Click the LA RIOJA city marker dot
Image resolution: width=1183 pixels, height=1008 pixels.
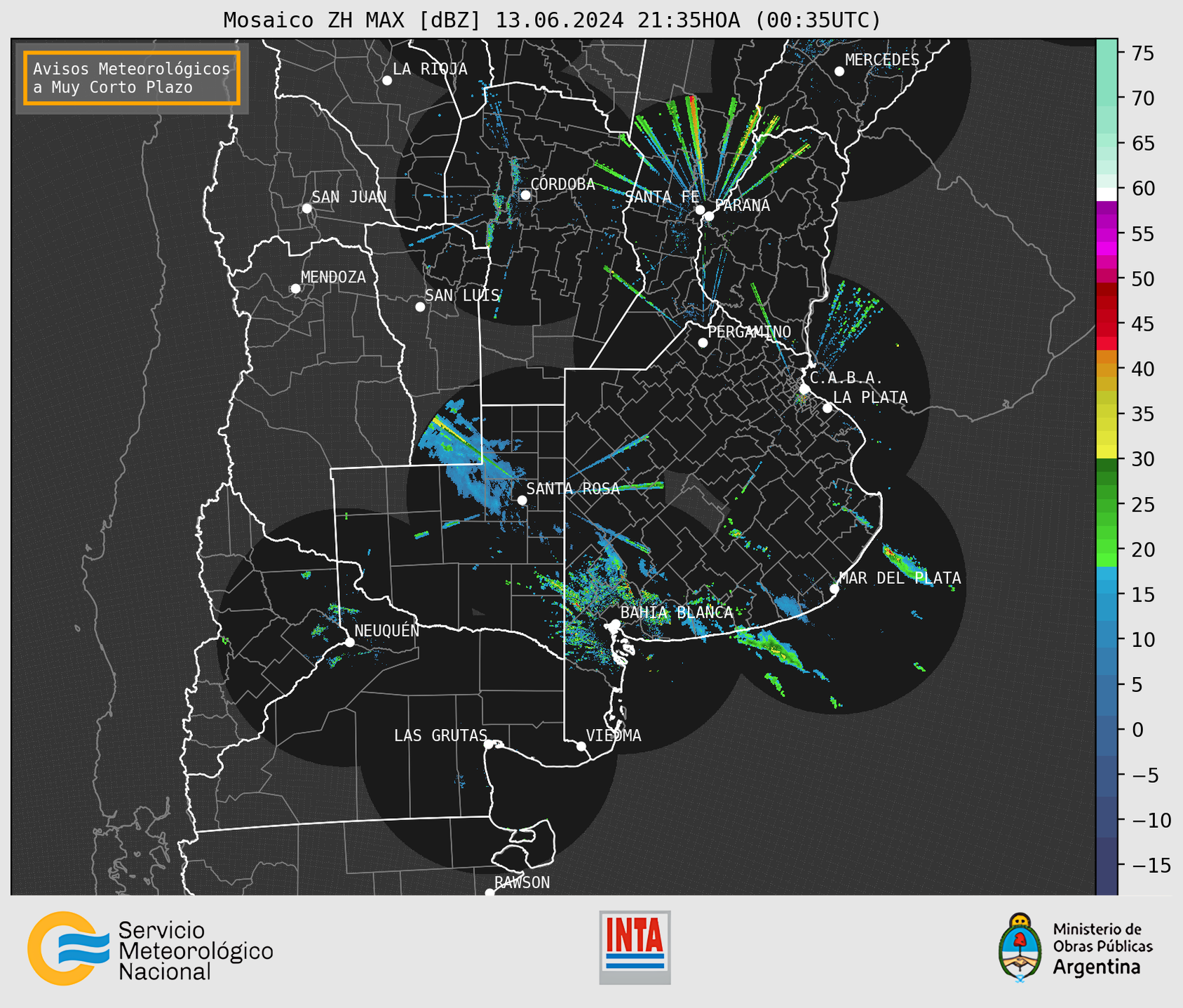click(387, 81)
